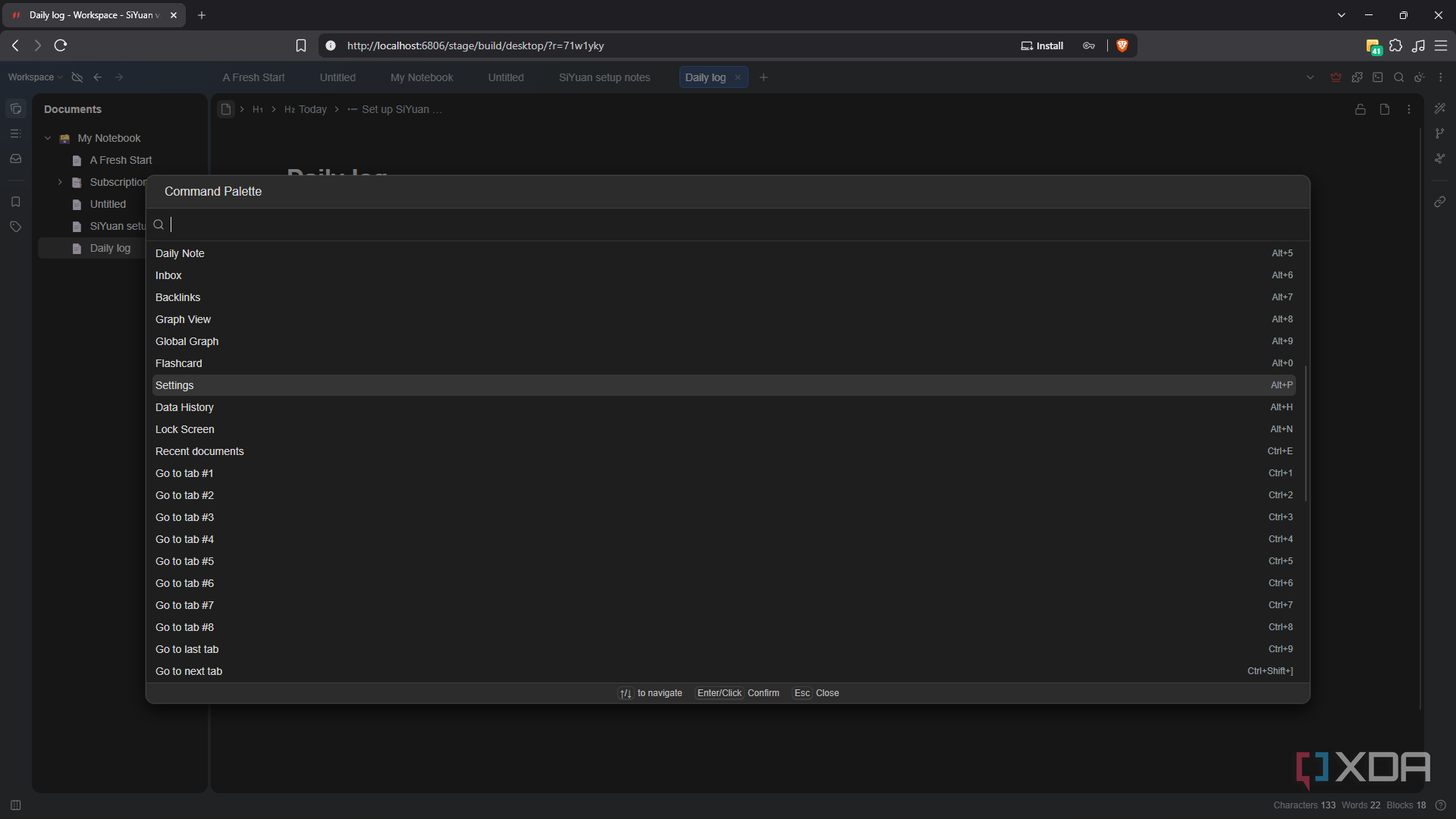Choose Go to next tab command
1456x819 pixels.
(x=723, y=671)
